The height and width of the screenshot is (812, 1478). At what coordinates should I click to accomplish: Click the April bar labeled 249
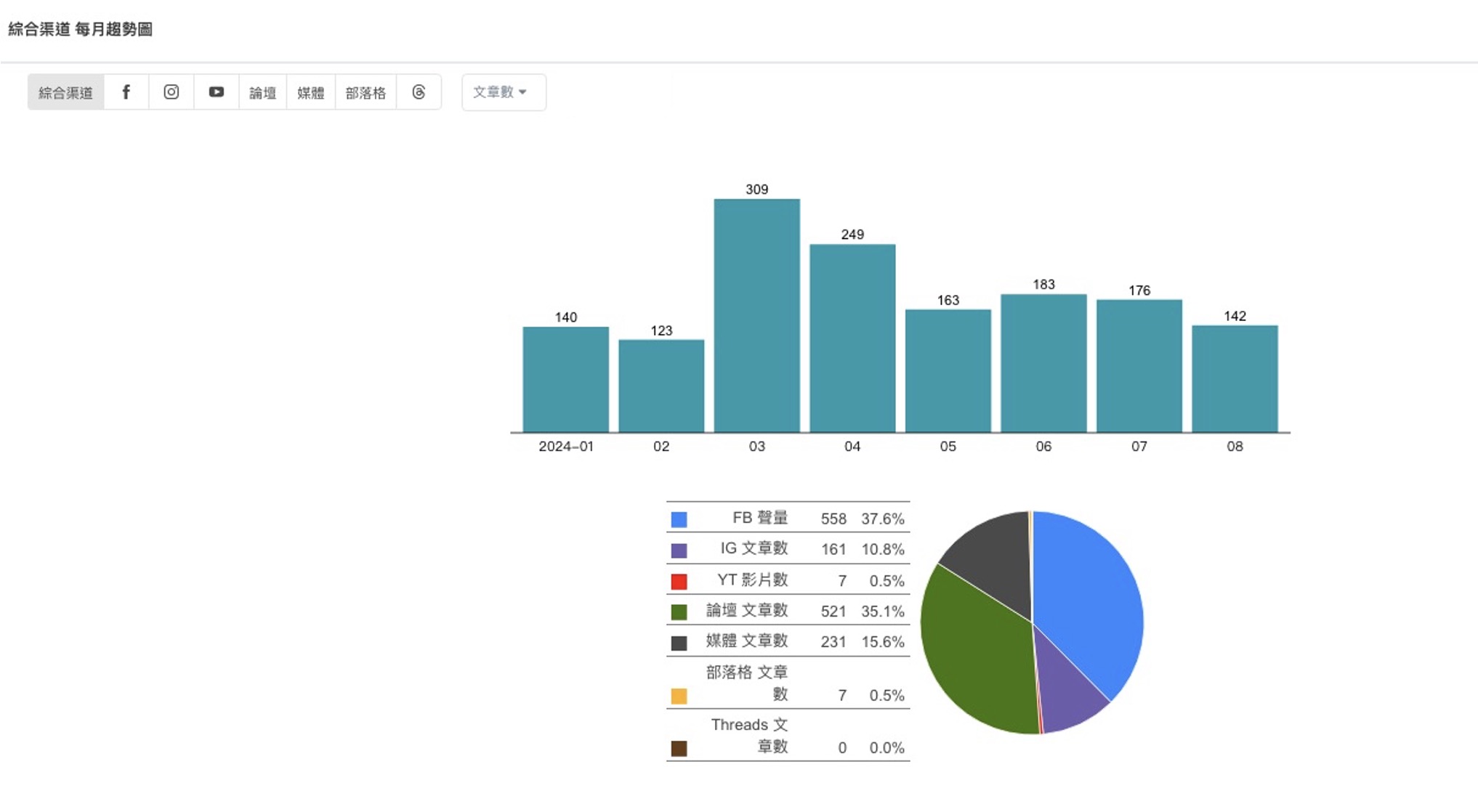point(852,338)
